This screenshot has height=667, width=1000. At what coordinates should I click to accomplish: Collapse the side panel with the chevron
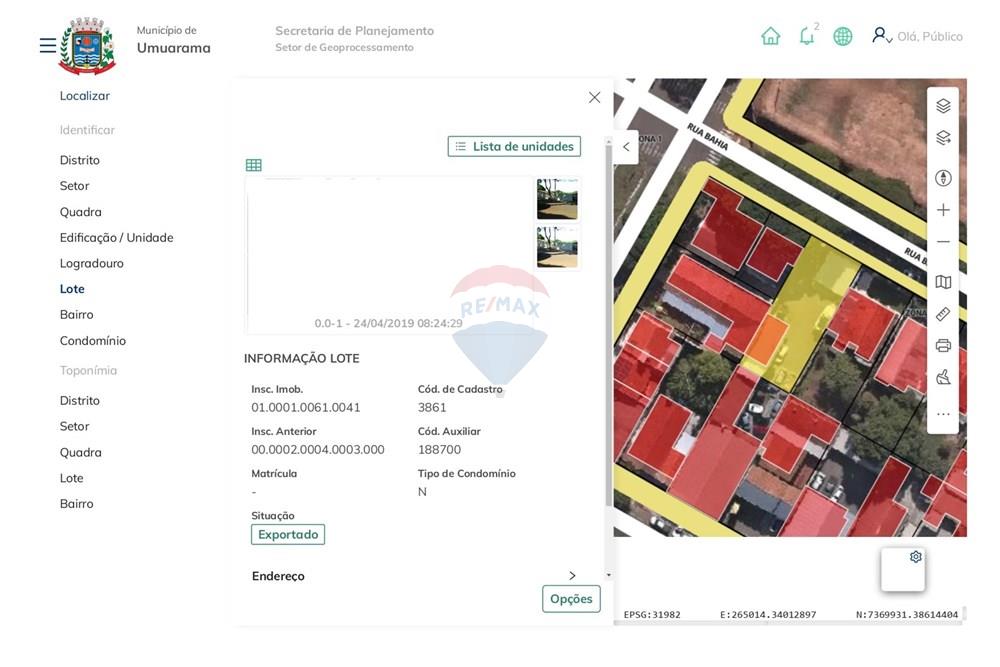point(625,146)
